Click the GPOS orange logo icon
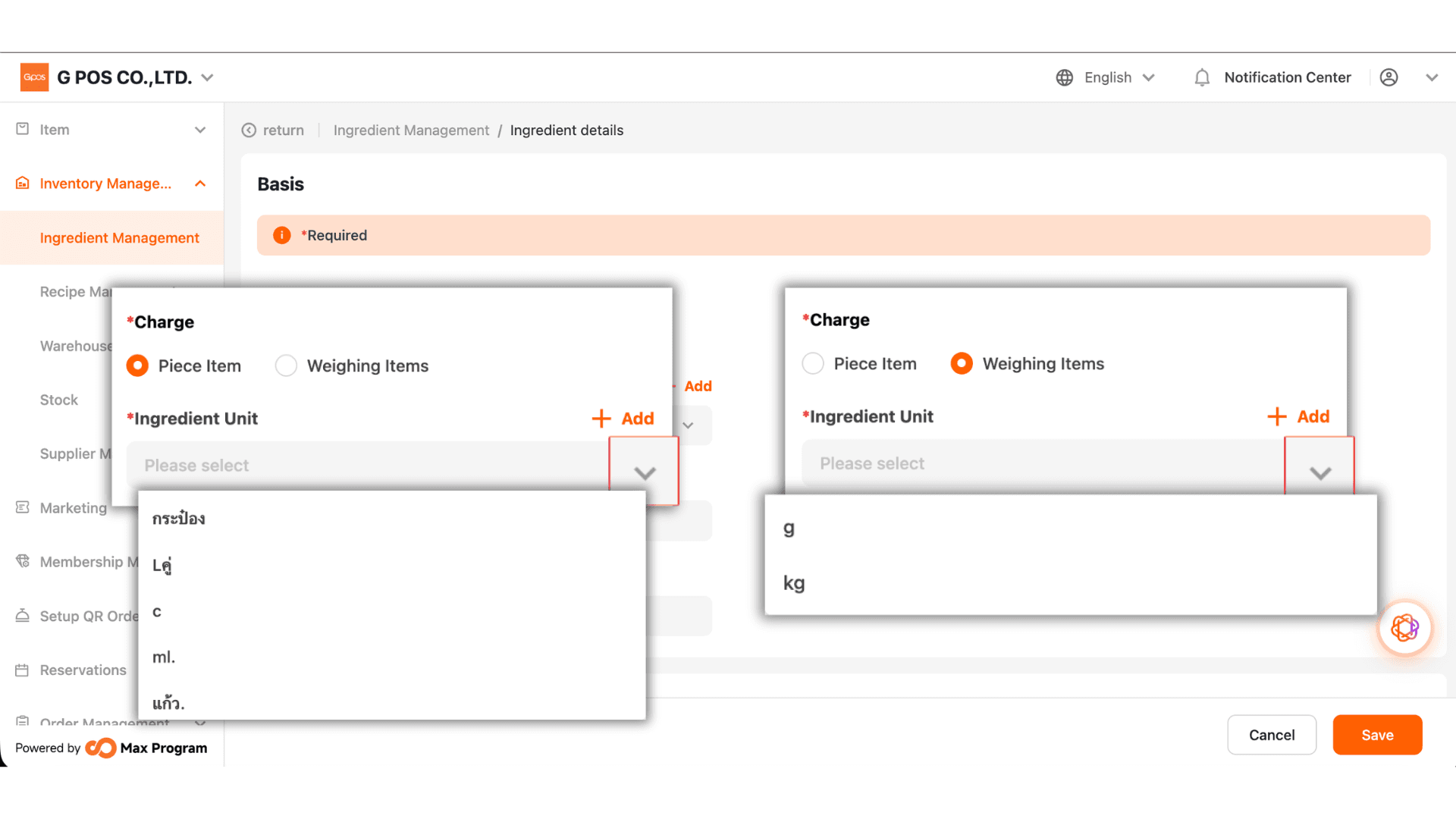Screen dimensions: 1456x819 pyautogui.click(x=34, y=77)
